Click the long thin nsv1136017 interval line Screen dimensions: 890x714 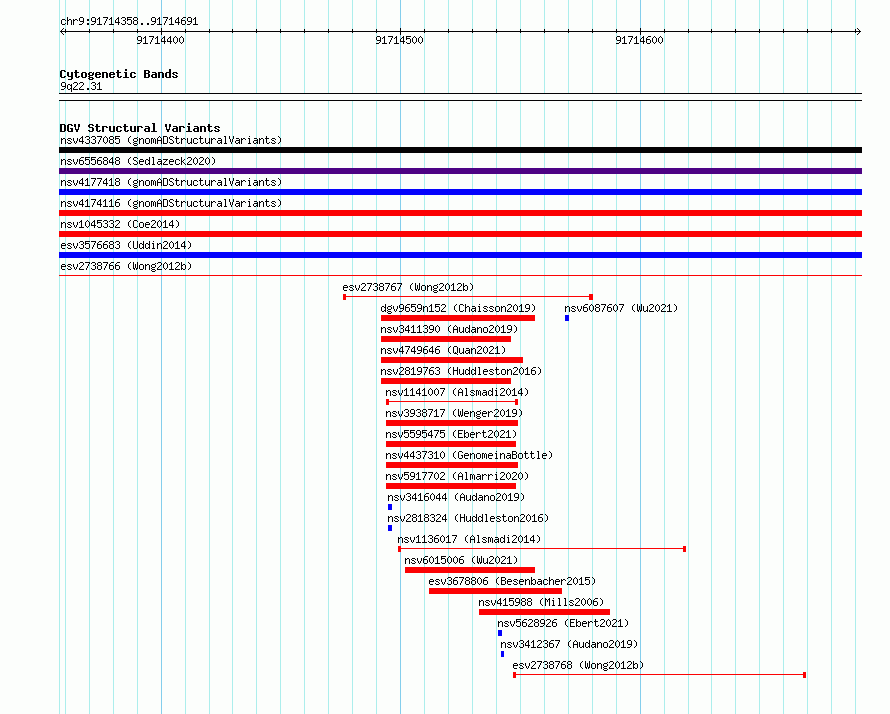(x=542, y=549)
